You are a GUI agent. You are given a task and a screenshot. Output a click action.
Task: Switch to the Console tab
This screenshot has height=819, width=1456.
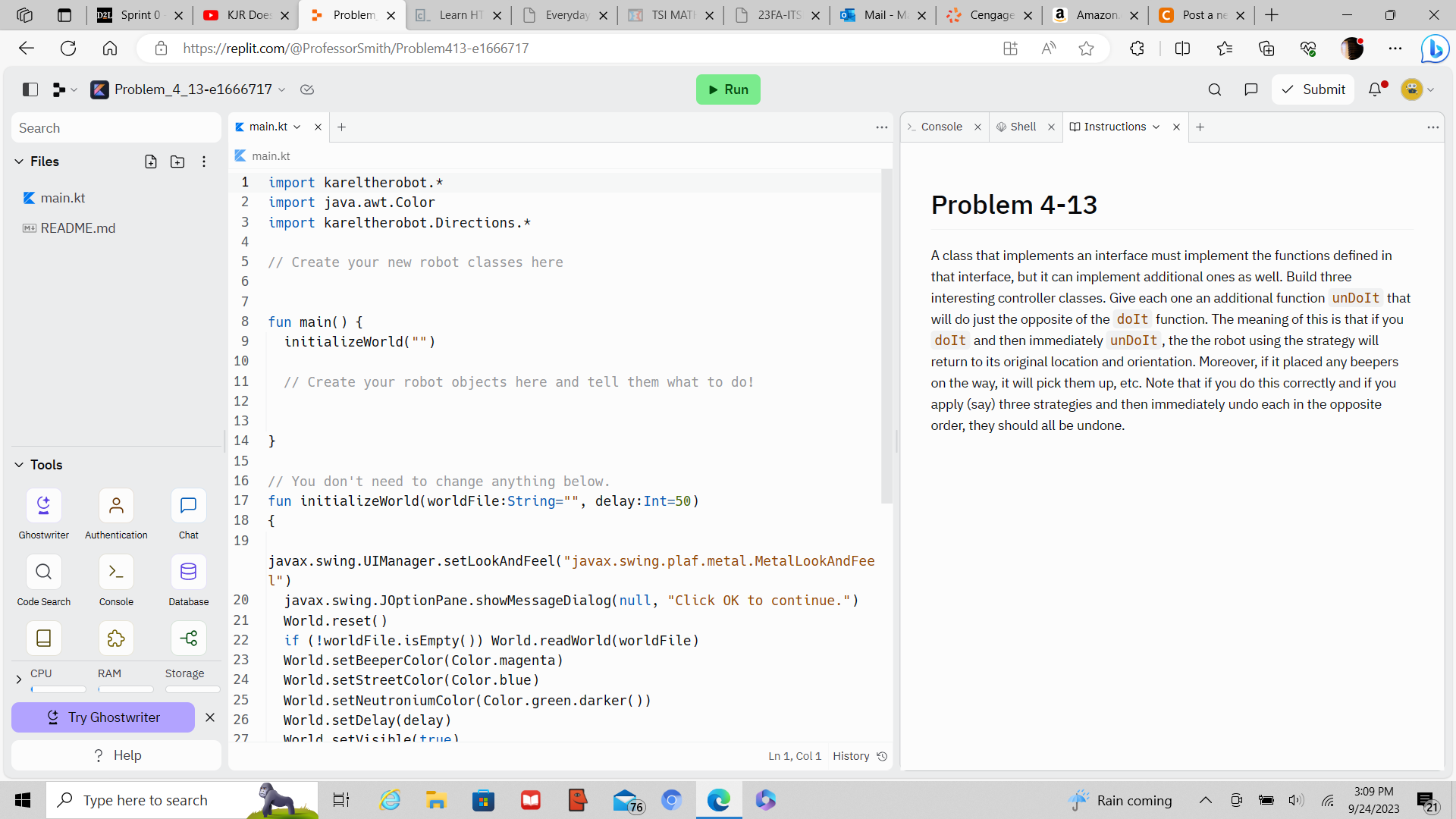[x=940, y=127]
